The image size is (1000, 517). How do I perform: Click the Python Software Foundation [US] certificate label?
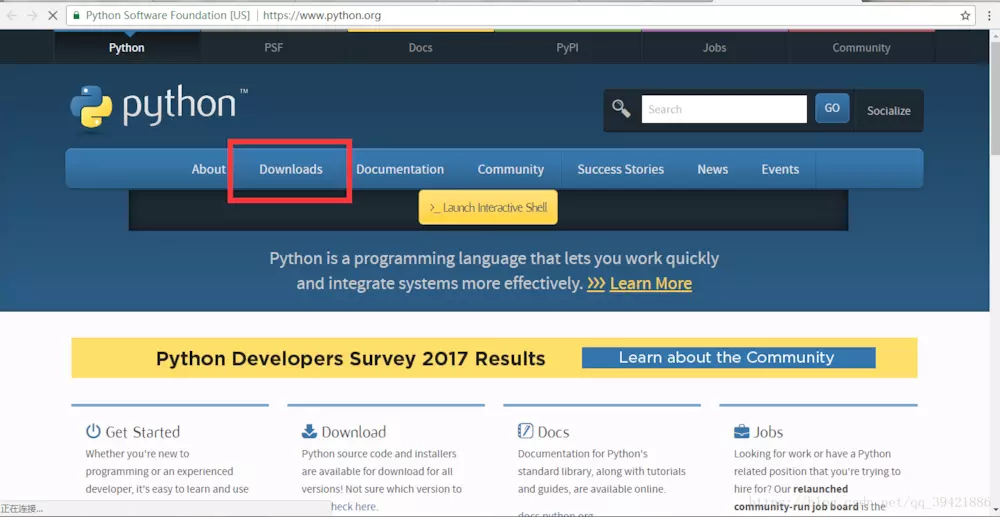coord(168,15)
